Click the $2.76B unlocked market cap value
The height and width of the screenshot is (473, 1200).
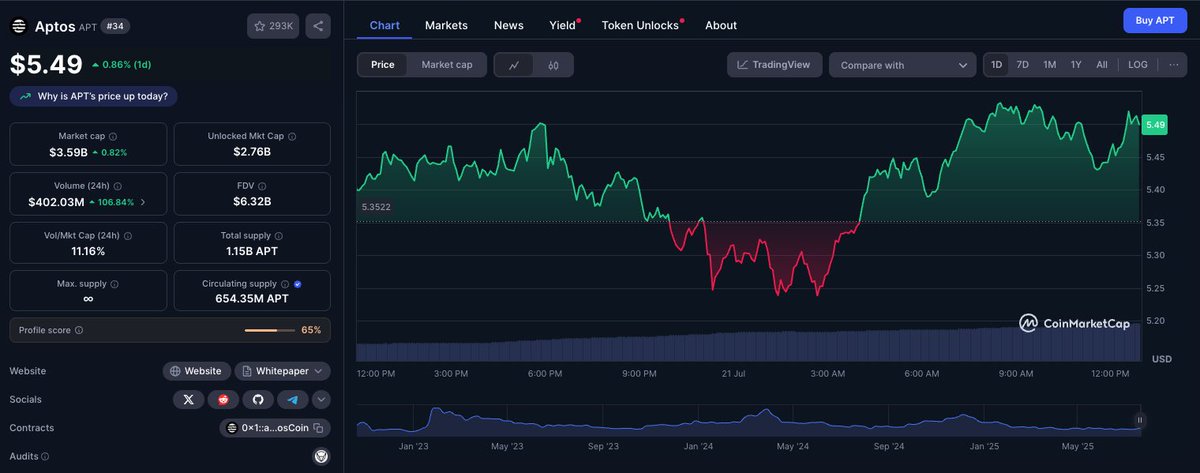tap(252, 152)
